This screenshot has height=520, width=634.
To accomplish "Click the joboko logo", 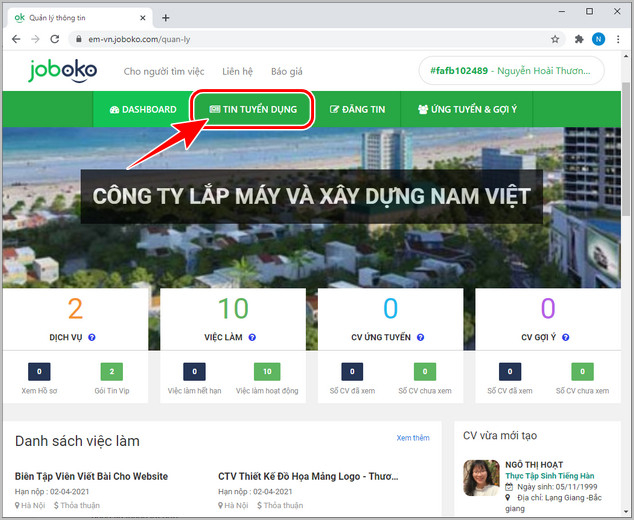I will [x=63, y=71].
